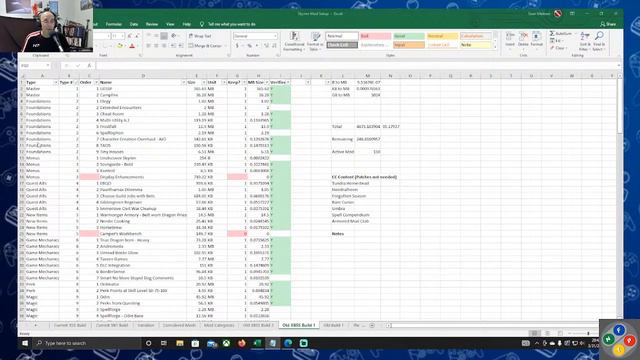Open Xbox app from the taskbar
The height and width of the screenshot is (360, 640).
226,343
